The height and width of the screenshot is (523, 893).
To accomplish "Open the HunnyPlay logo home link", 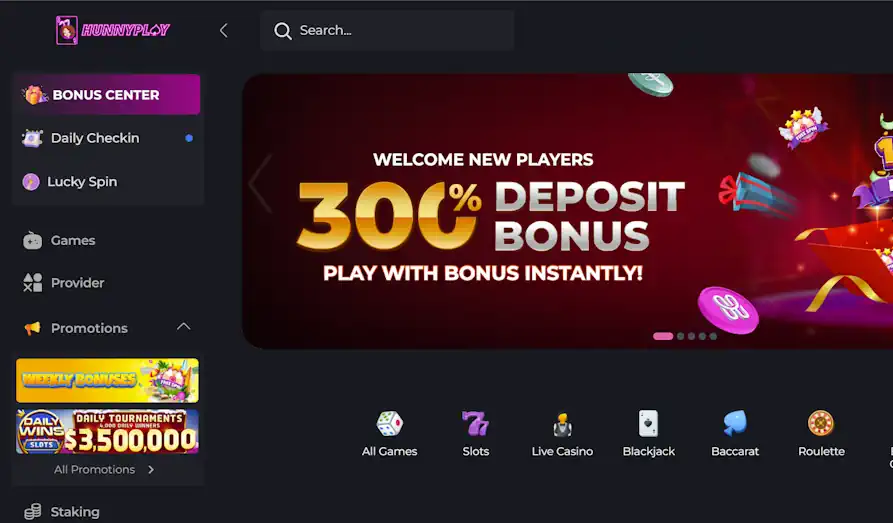I will coord(113,30).
